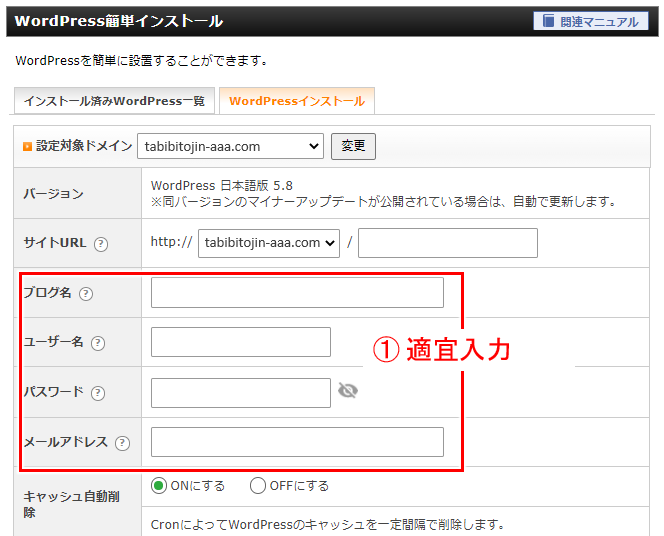The height and width of the screenshot is (536, 664).
Task: Open the サイトURL domain dropdown
Action: 269,243
